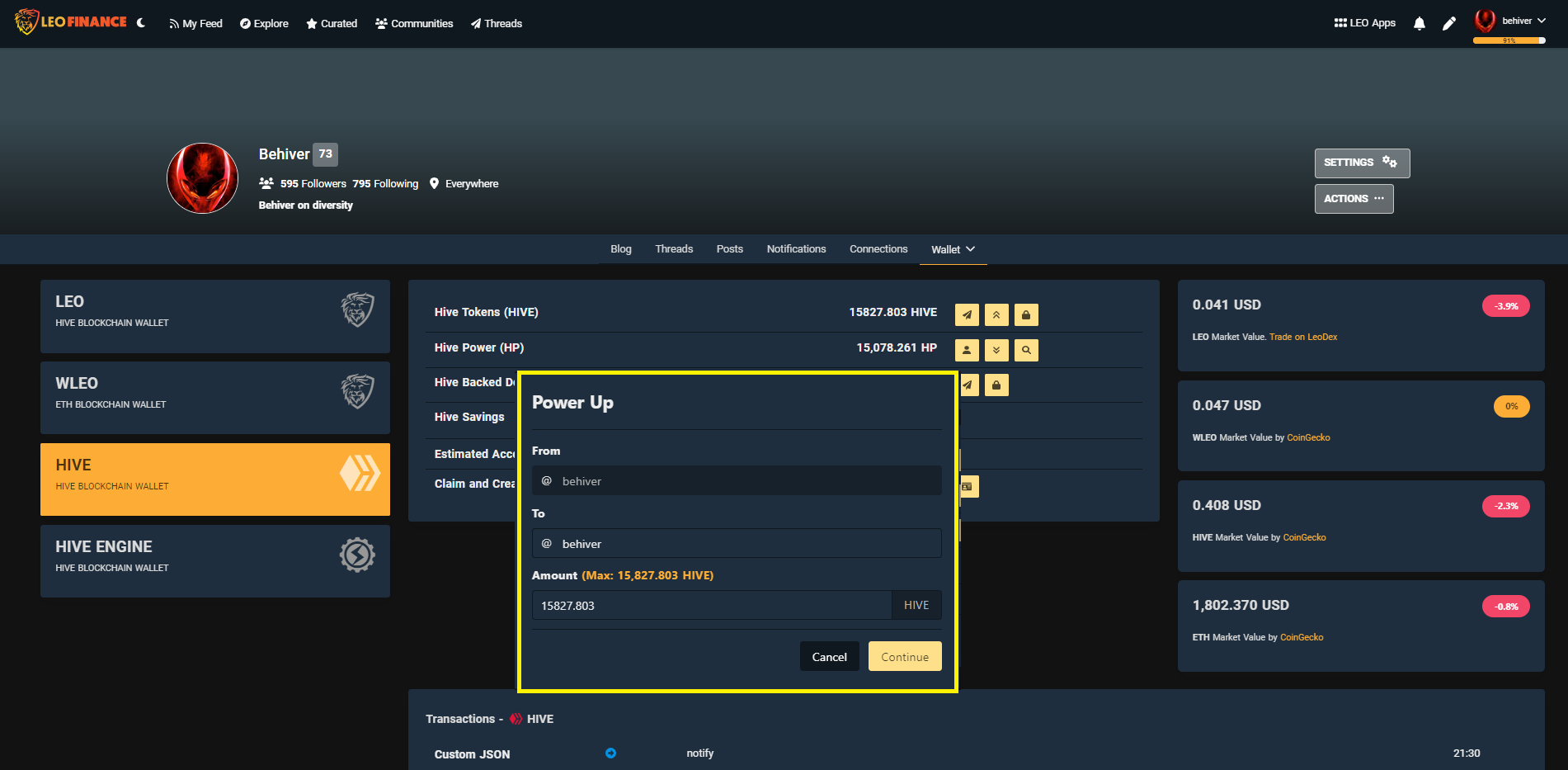Click the 1,802.370 USD ETH price
This screenshot has width=1568, height=770.
coord(1241,605)
